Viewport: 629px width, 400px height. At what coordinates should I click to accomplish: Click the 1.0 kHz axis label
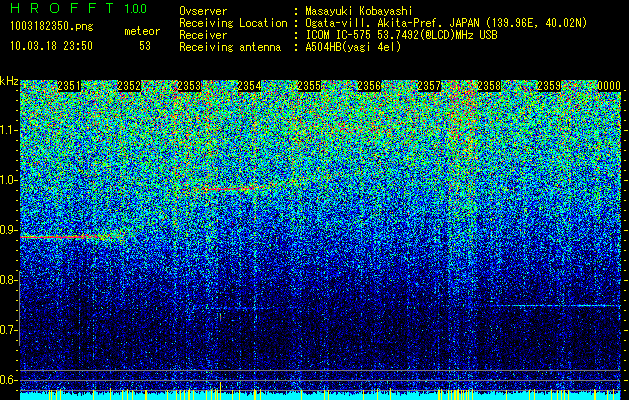pos(8,180)
